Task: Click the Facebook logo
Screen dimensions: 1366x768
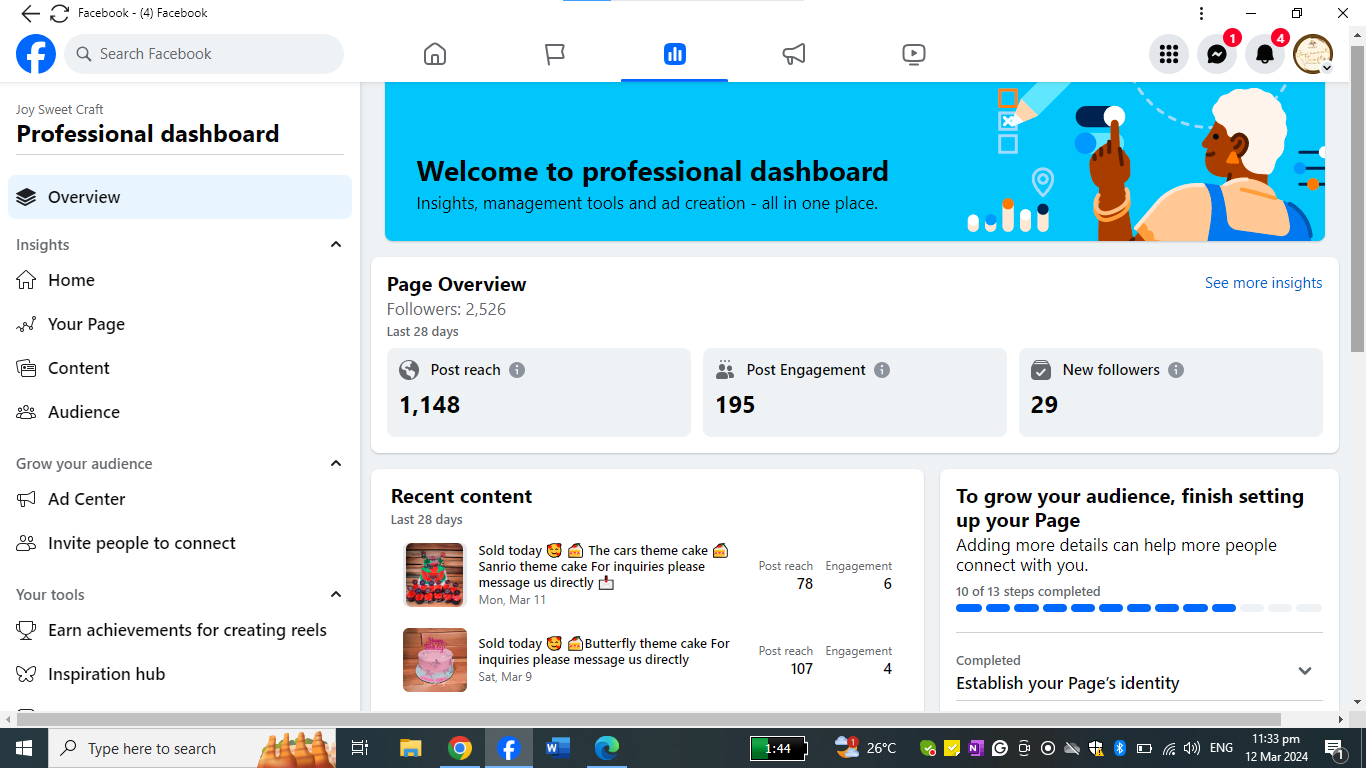Action: [x=36, y=54]
